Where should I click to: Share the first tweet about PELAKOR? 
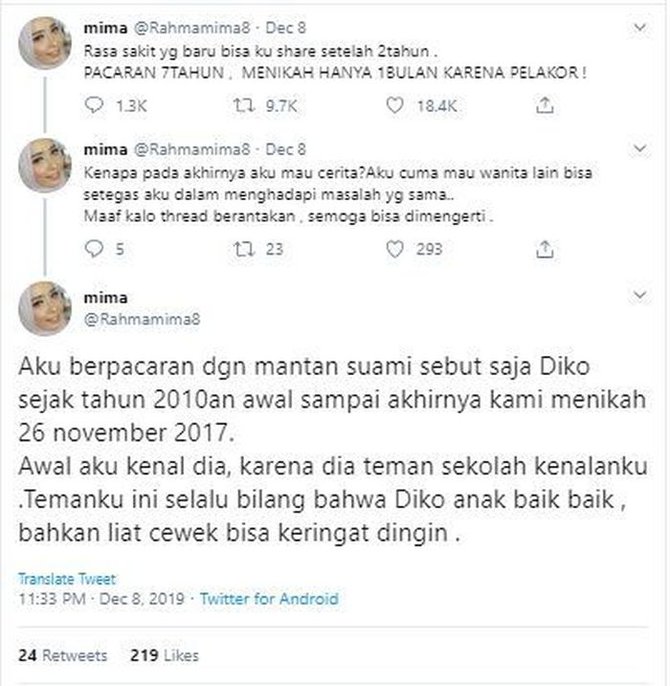(545, 105)
